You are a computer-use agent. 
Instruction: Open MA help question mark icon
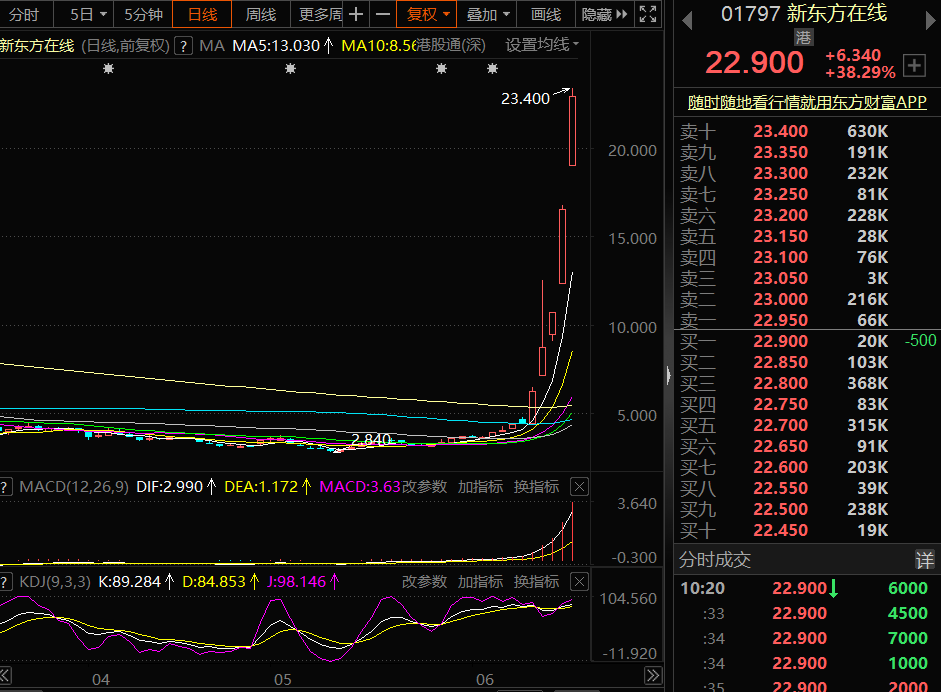pos(184,46)
